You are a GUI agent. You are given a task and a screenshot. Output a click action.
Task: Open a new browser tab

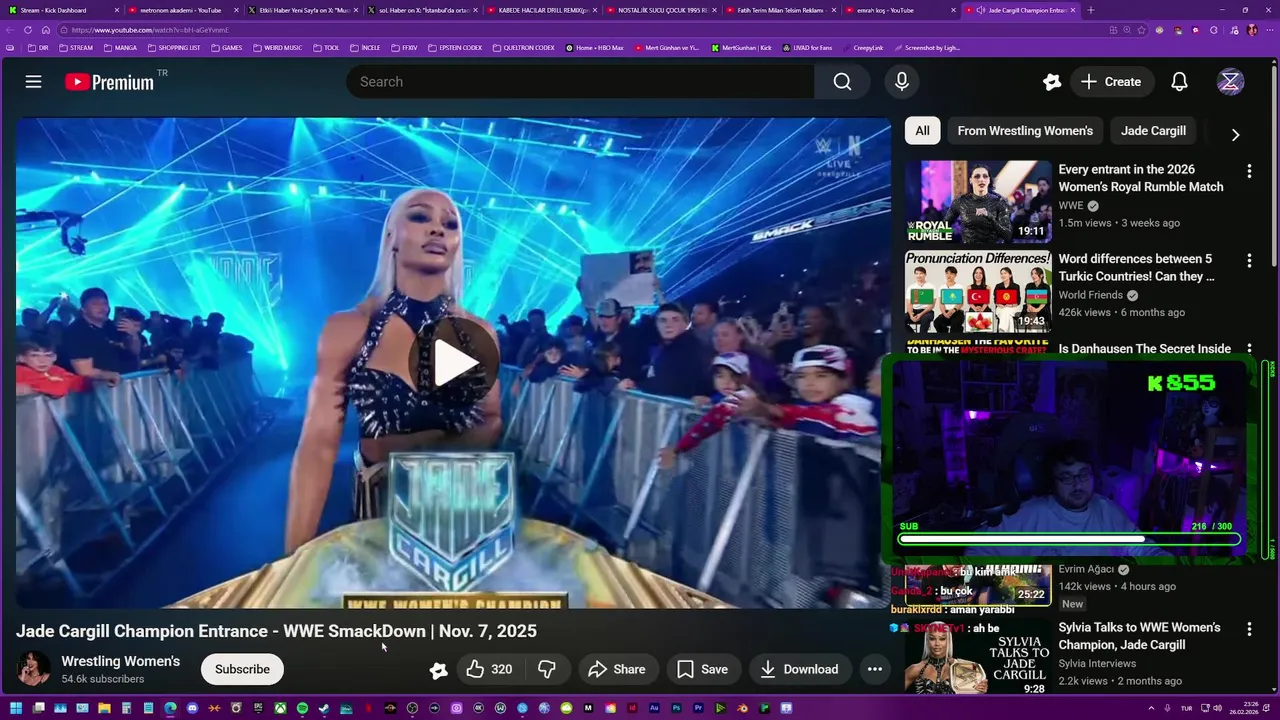[1090, 10]
